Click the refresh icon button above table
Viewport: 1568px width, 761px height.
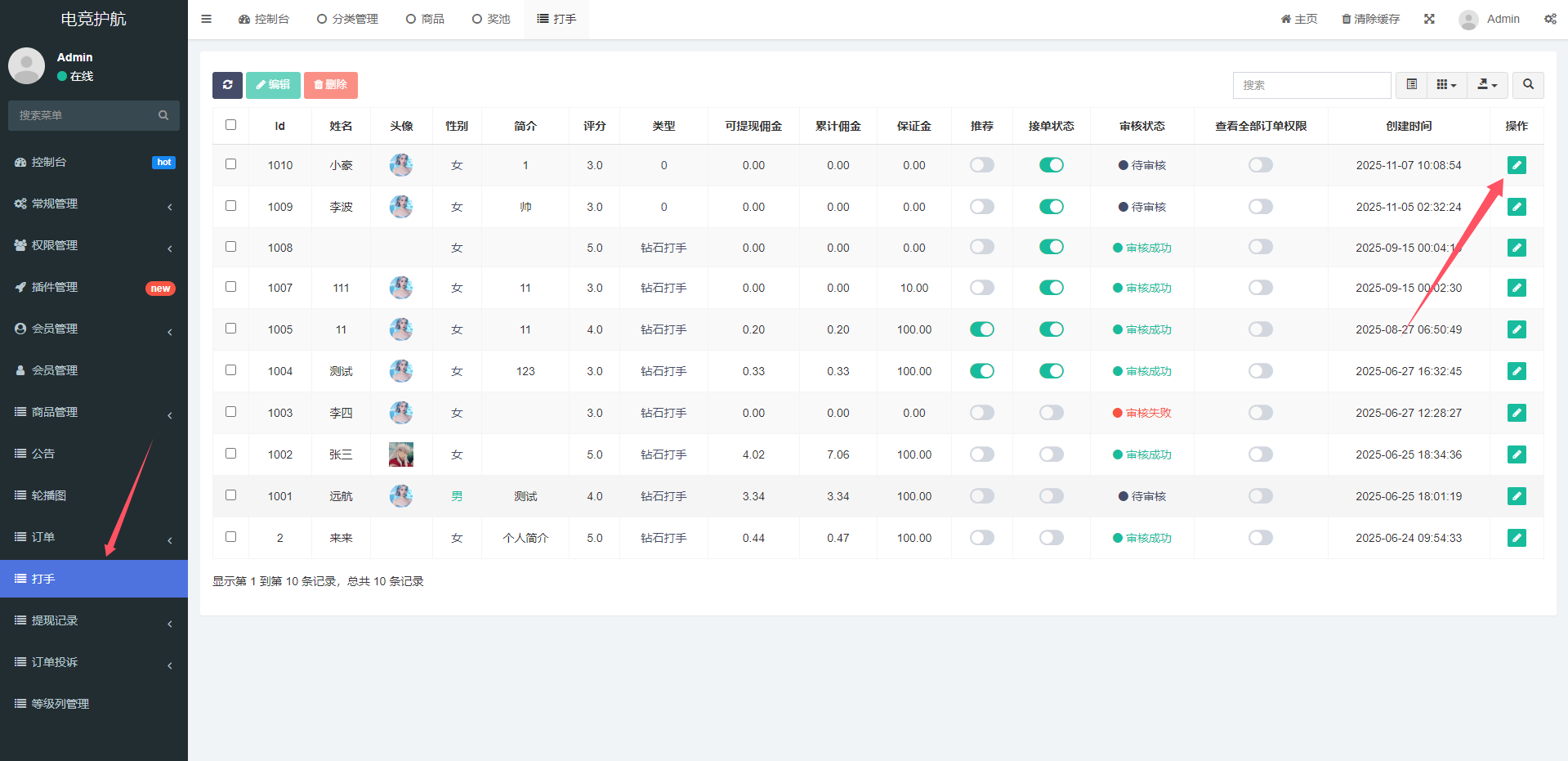[x=227, y=85]
